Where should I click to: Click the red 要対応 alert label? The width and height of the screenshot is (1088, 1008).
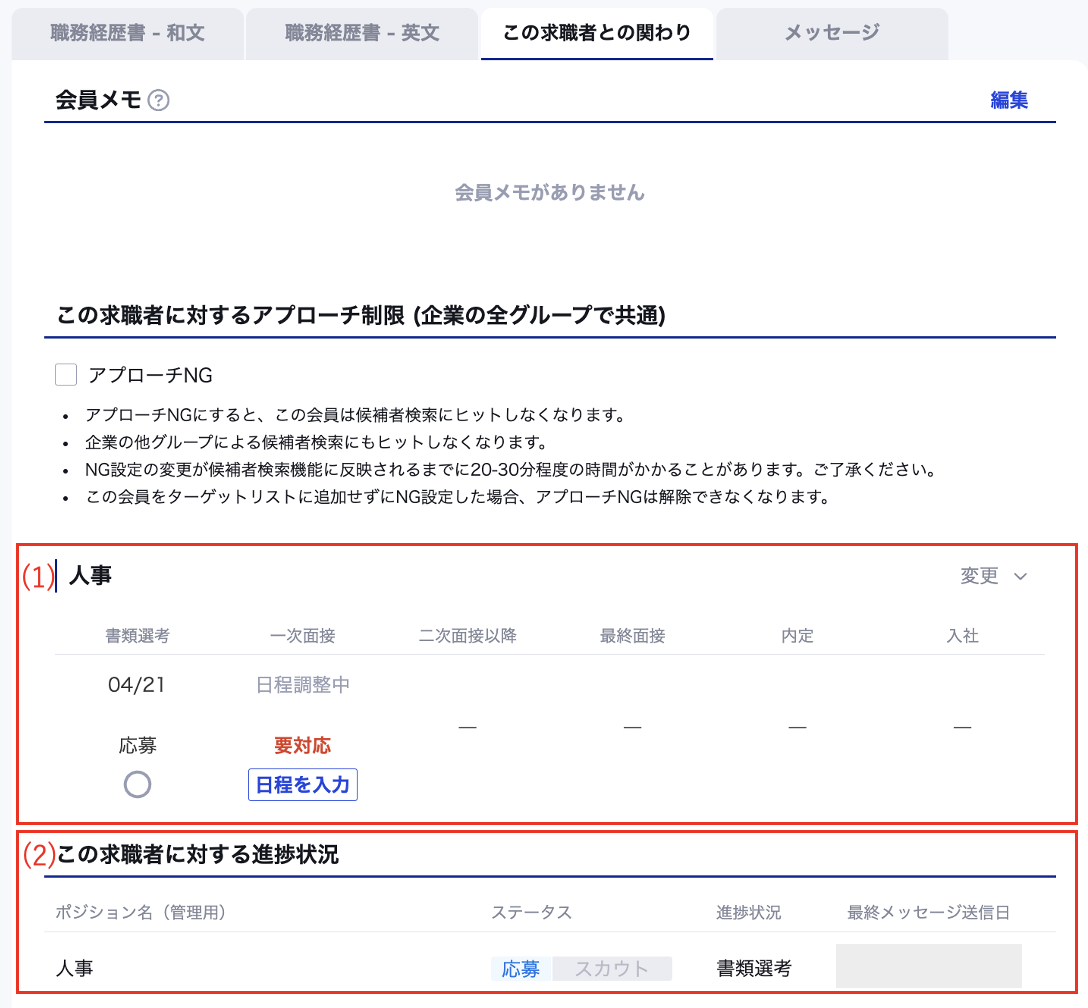[x=302, y=746]
